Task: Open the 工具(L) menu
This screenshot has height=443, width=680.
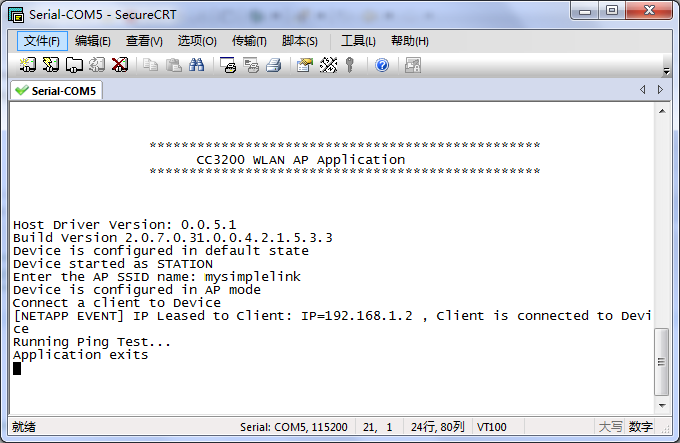Action: (358, 41)
